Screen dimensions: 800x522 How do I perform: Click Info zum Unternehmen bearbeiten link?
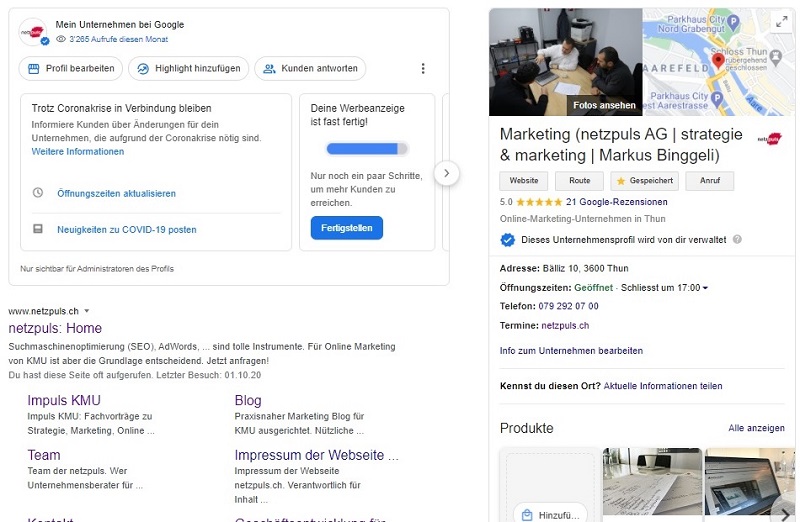click(571, 351)
